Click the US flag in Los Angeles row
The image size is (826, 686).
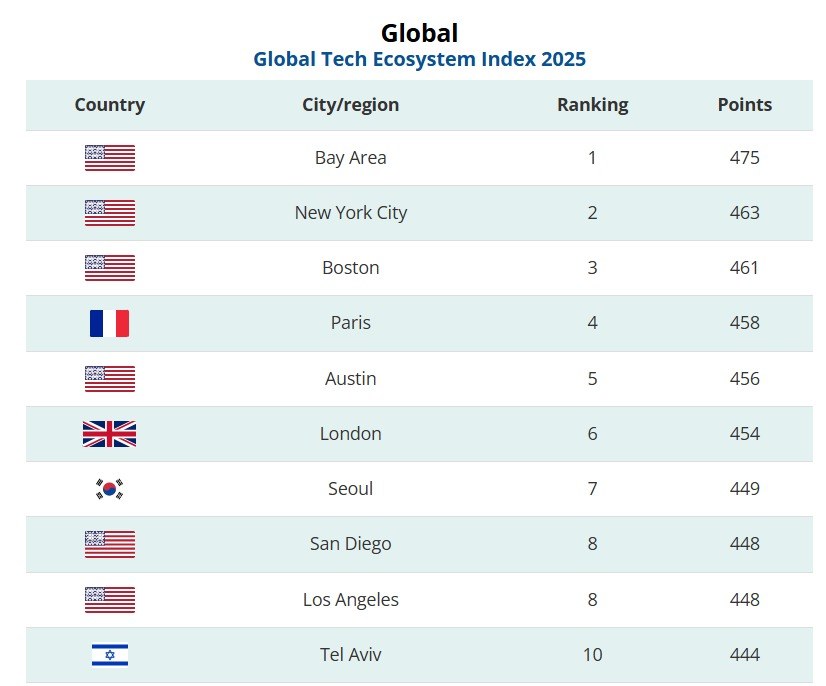110,600
